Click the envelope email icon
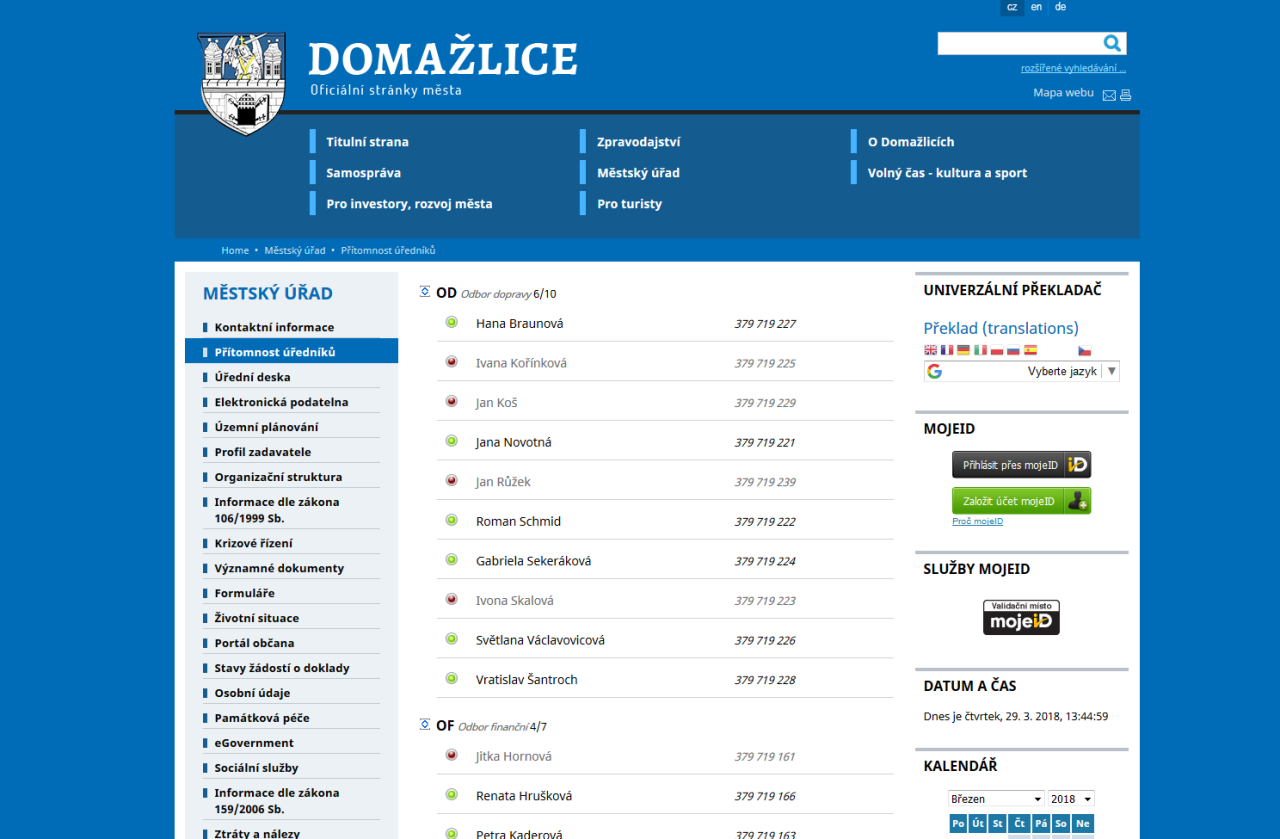 [1109, 95]
